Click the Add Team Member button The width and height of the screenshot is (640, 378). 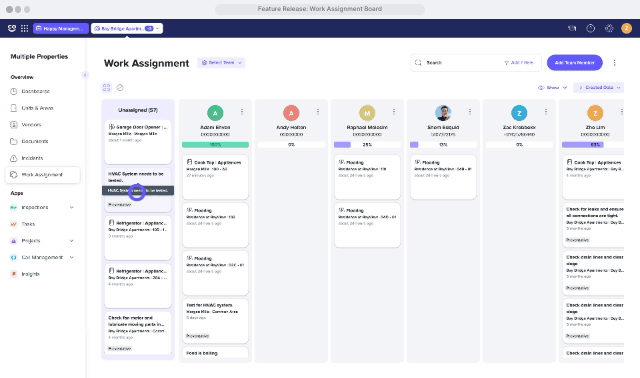point(575,62)
